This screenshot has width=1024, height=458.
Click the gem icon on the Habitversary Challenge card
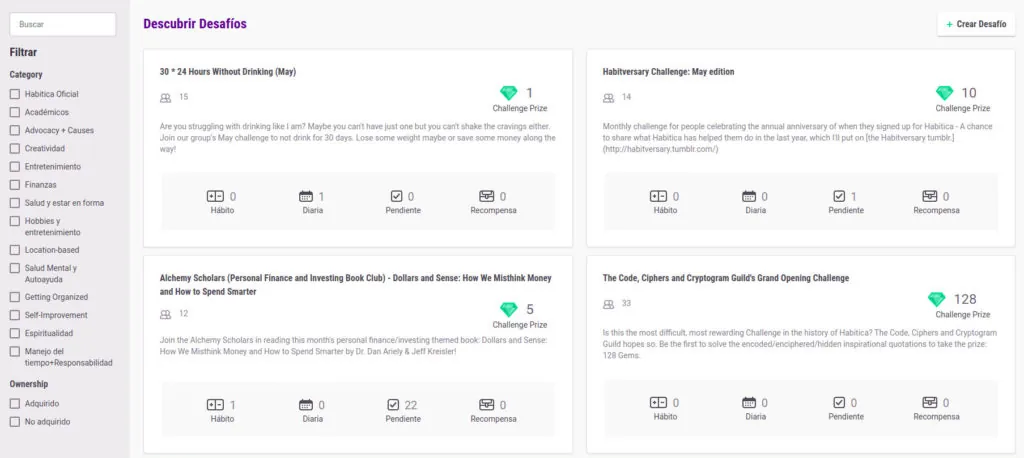pos(945,93)
